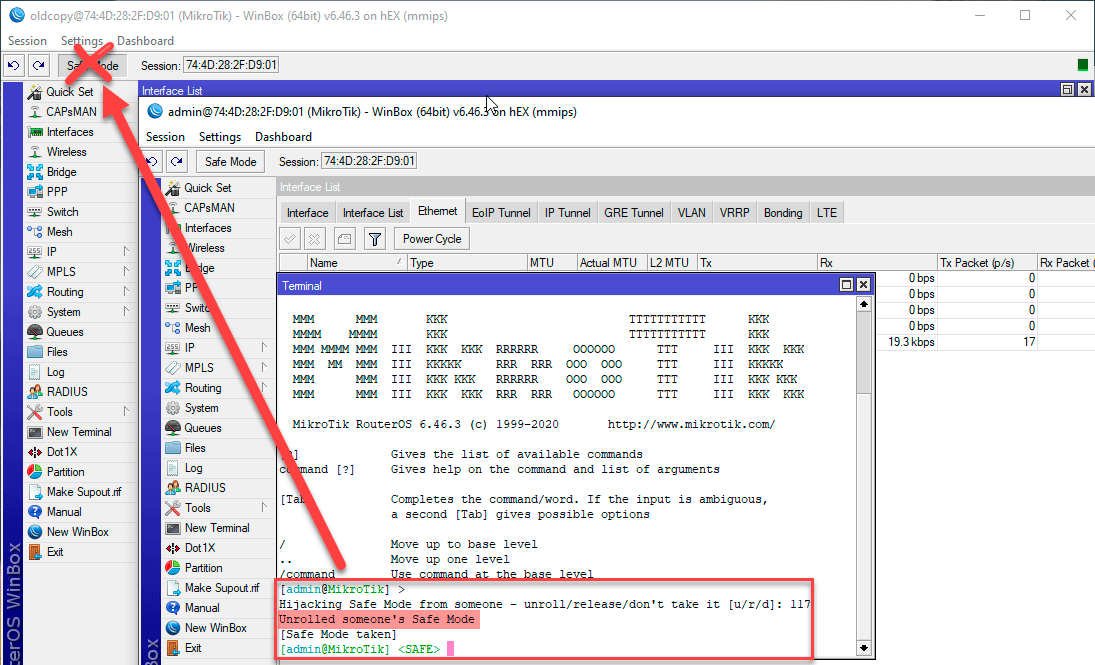Click the grayed-out disable X button in the interface toolbar
The width and height of the screenshot is (1095, 665).
pos(315,239)
